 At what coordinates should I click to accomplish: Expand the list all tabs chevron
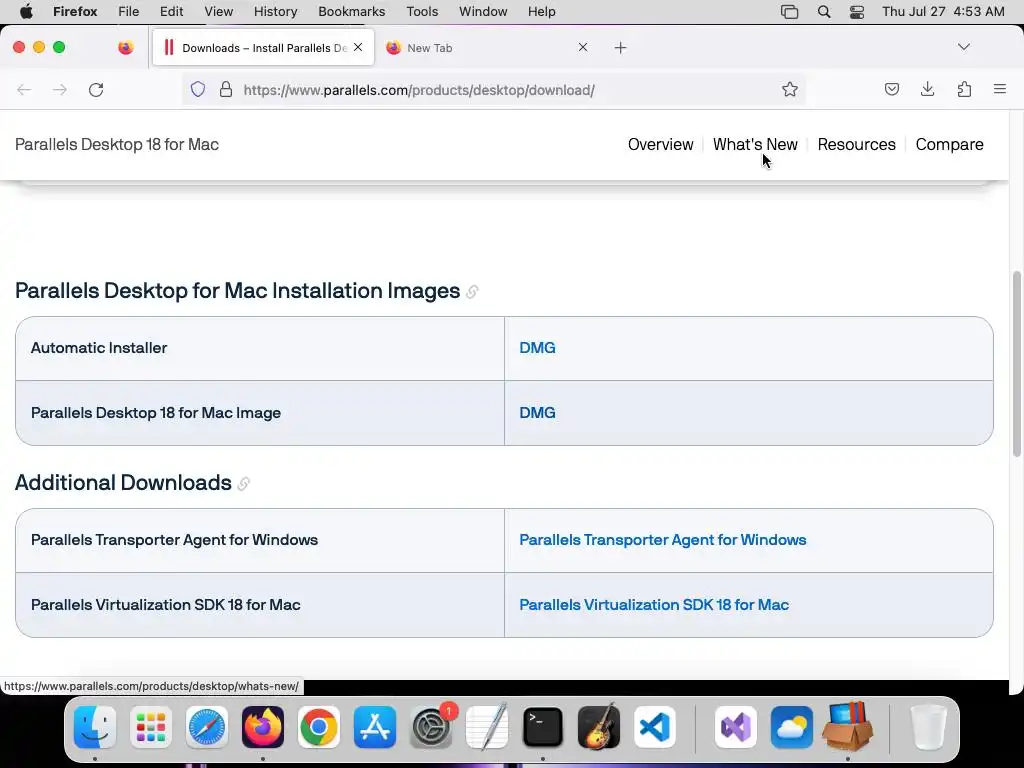click(x=964, y=47)
